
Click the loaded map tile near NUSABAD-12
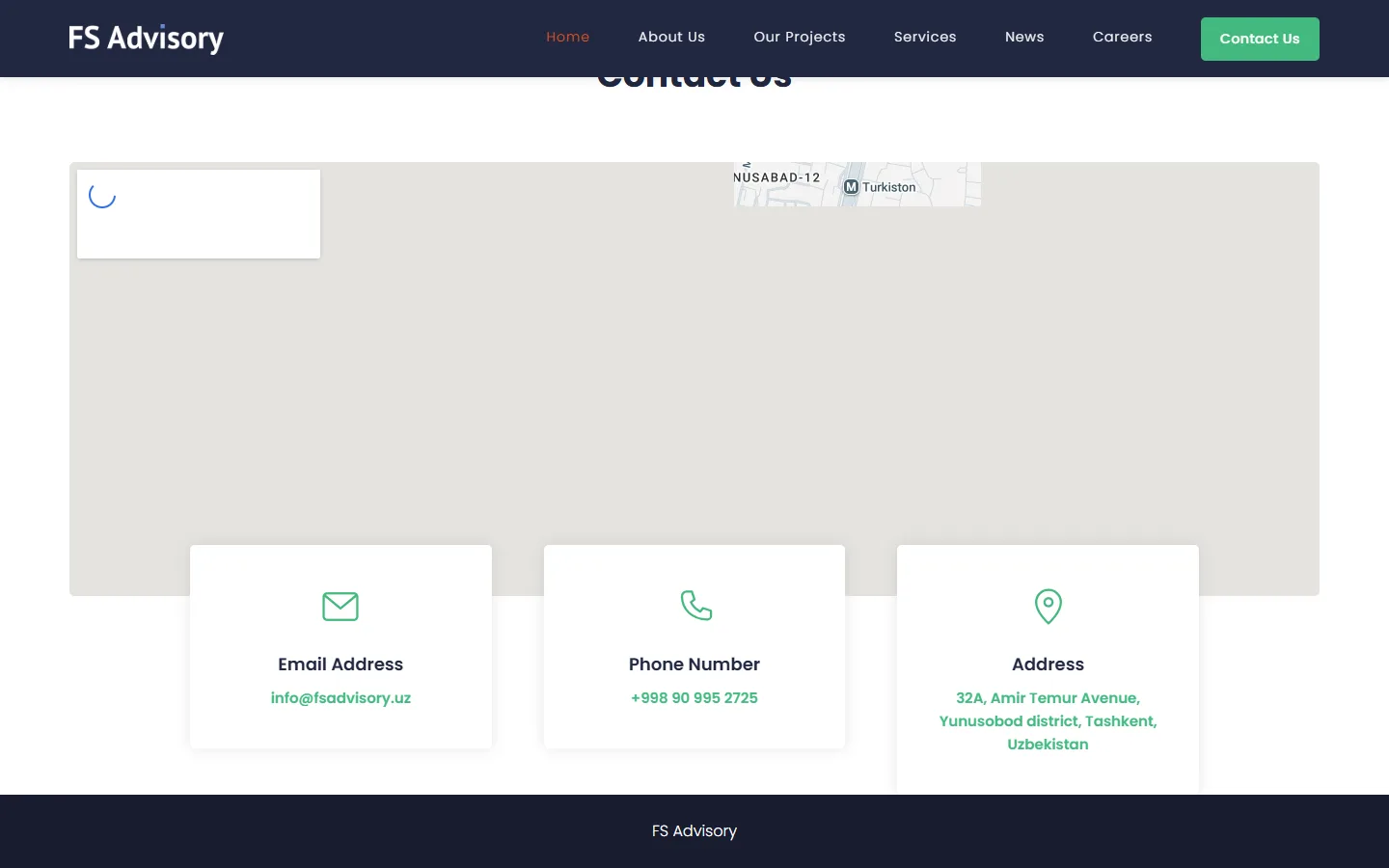click(x=858, y=184)
